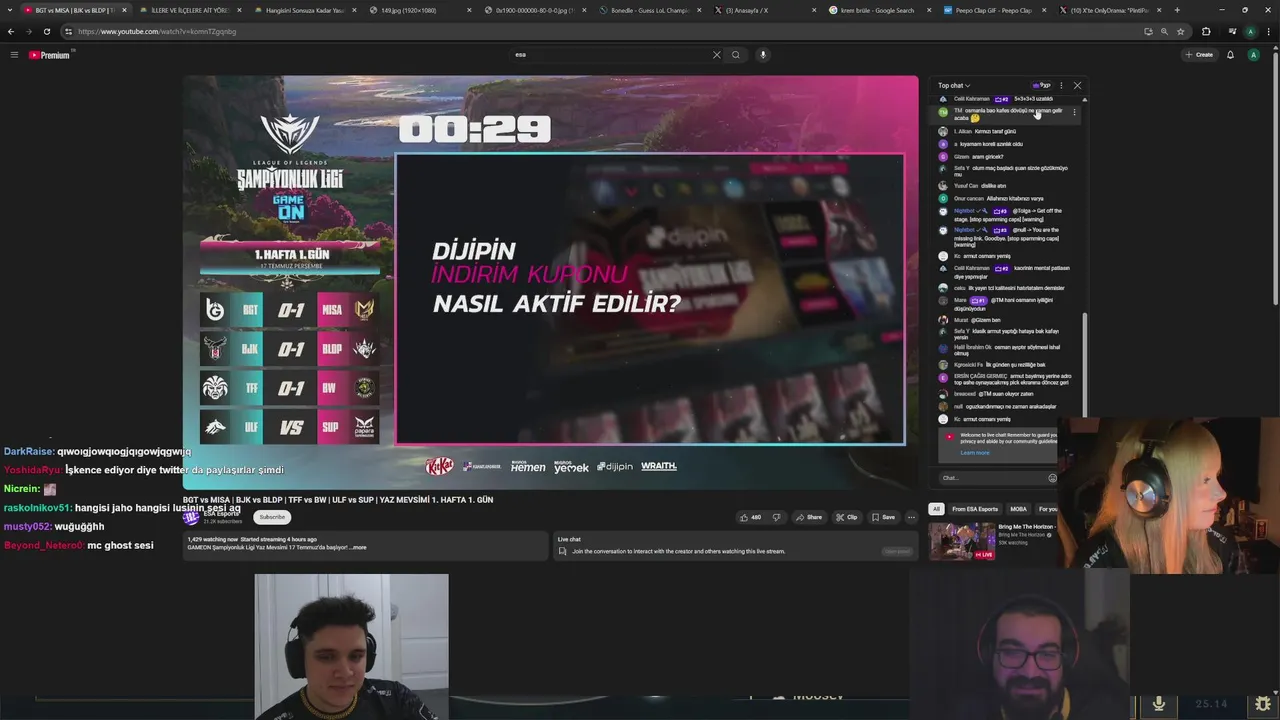Bookmark this page with star icon
This screenshot has width=1280, height=720.
click(1180, 31)
